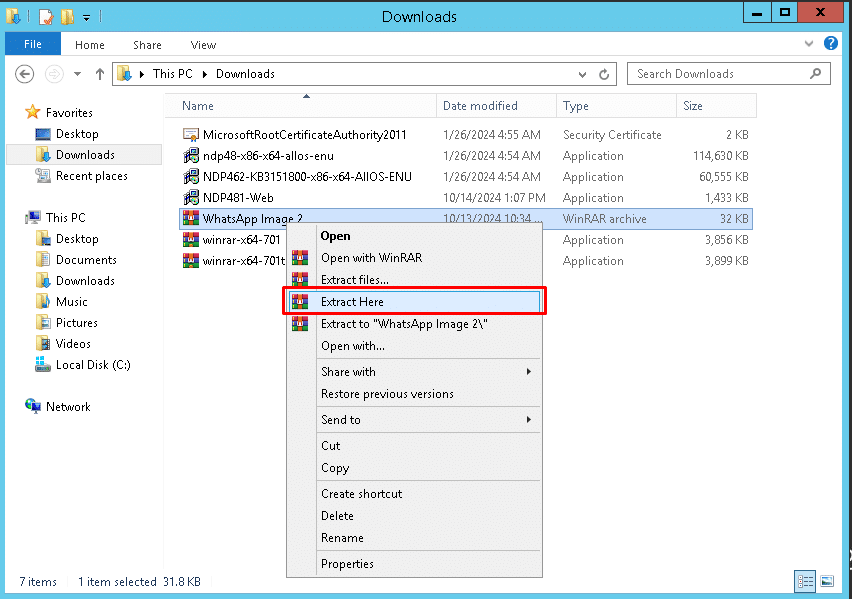852x599 pixels.
Task: Open the Share ribbon tab
Action: (x=147, y=45)
